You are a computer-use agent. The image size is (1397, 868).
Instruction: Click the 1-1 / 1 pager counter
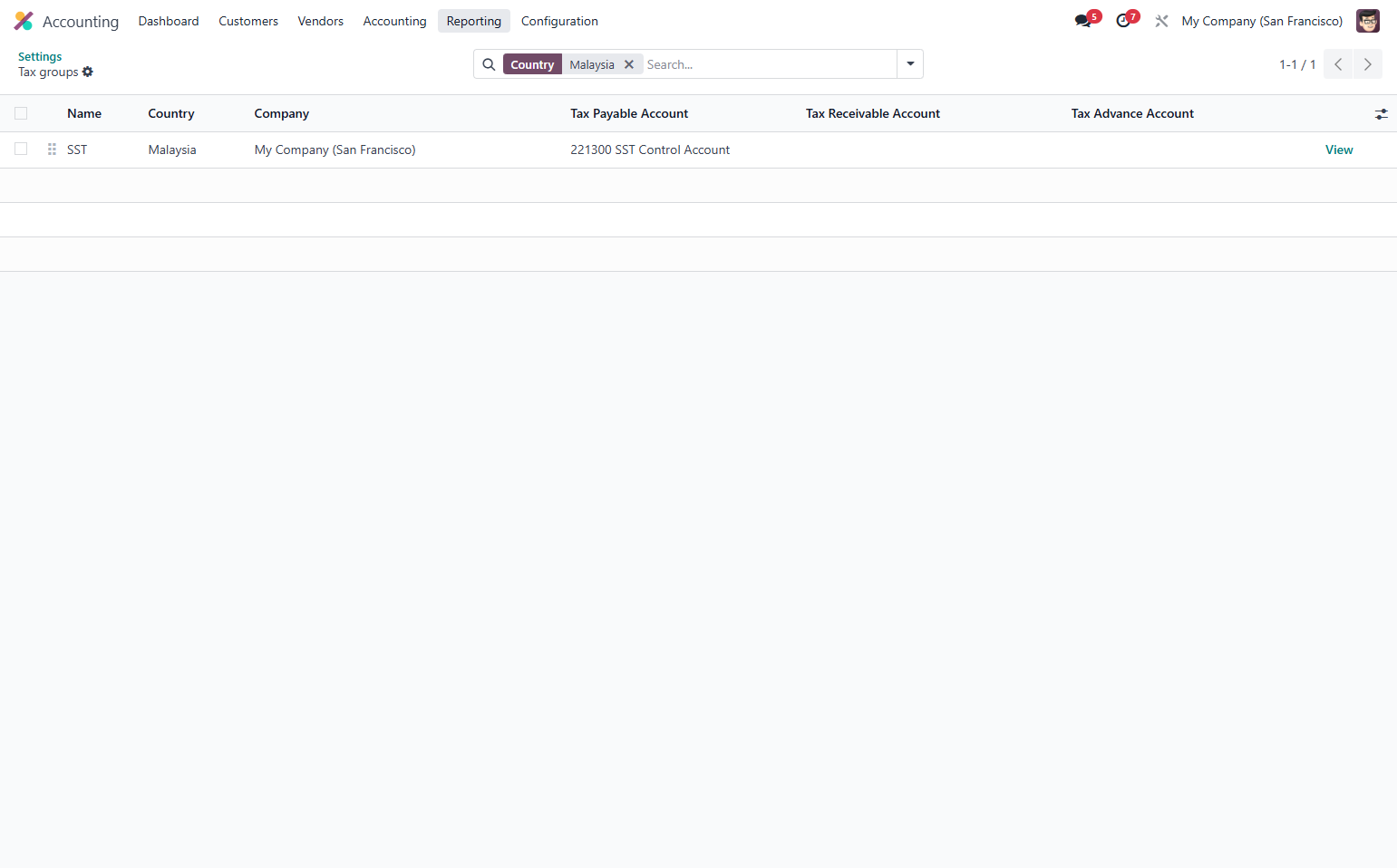coord(1297,64)
